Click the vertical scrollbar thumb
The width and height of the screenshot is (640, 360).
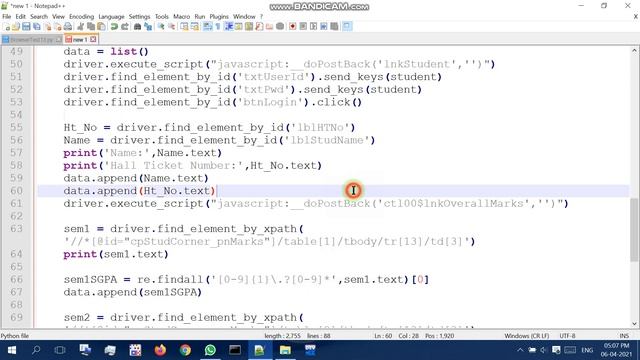[634, 229]
